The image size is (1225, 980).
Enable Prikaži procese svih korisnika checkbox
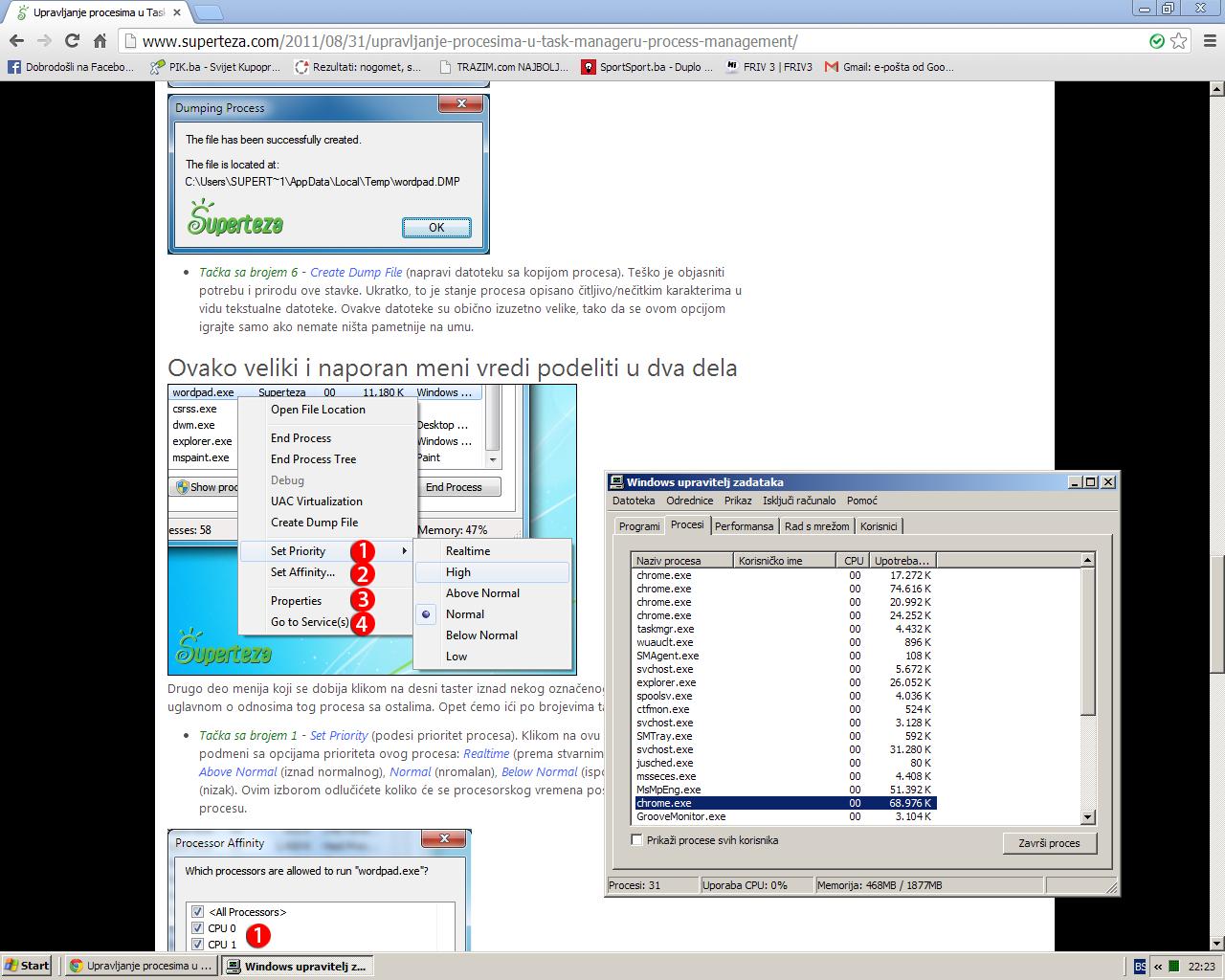(x=637, y=840)
